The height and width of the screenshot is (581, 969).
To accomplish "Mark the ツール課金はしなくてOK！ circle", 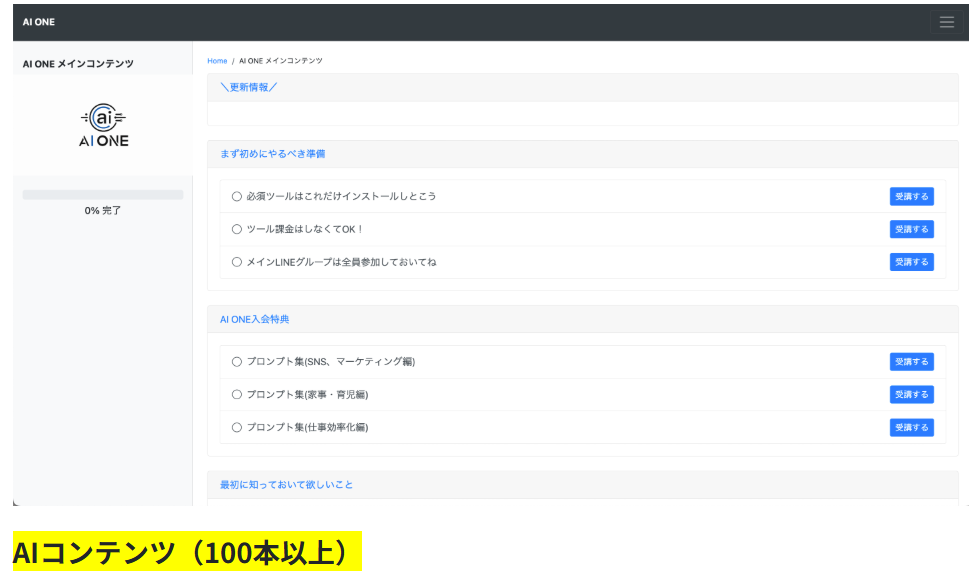I will point(237,229).
